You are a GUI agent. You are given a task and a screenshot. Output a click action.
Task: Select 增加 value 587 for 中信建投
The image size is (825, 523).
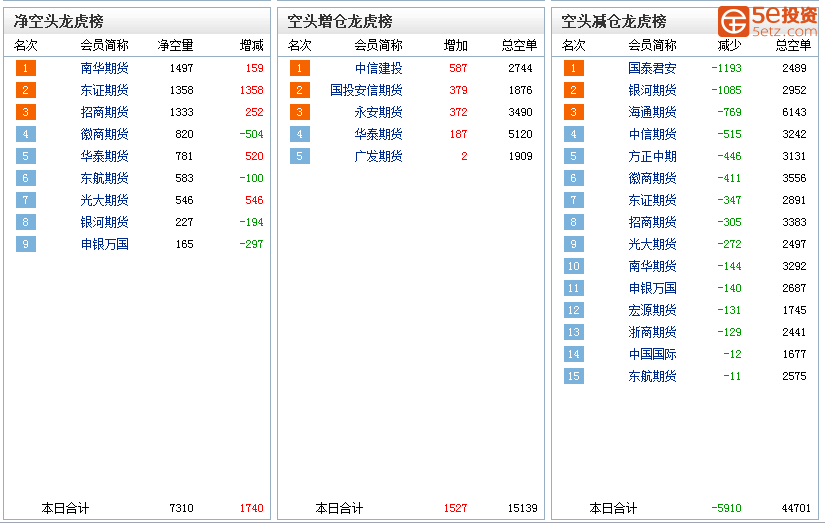tap(458, 68)
